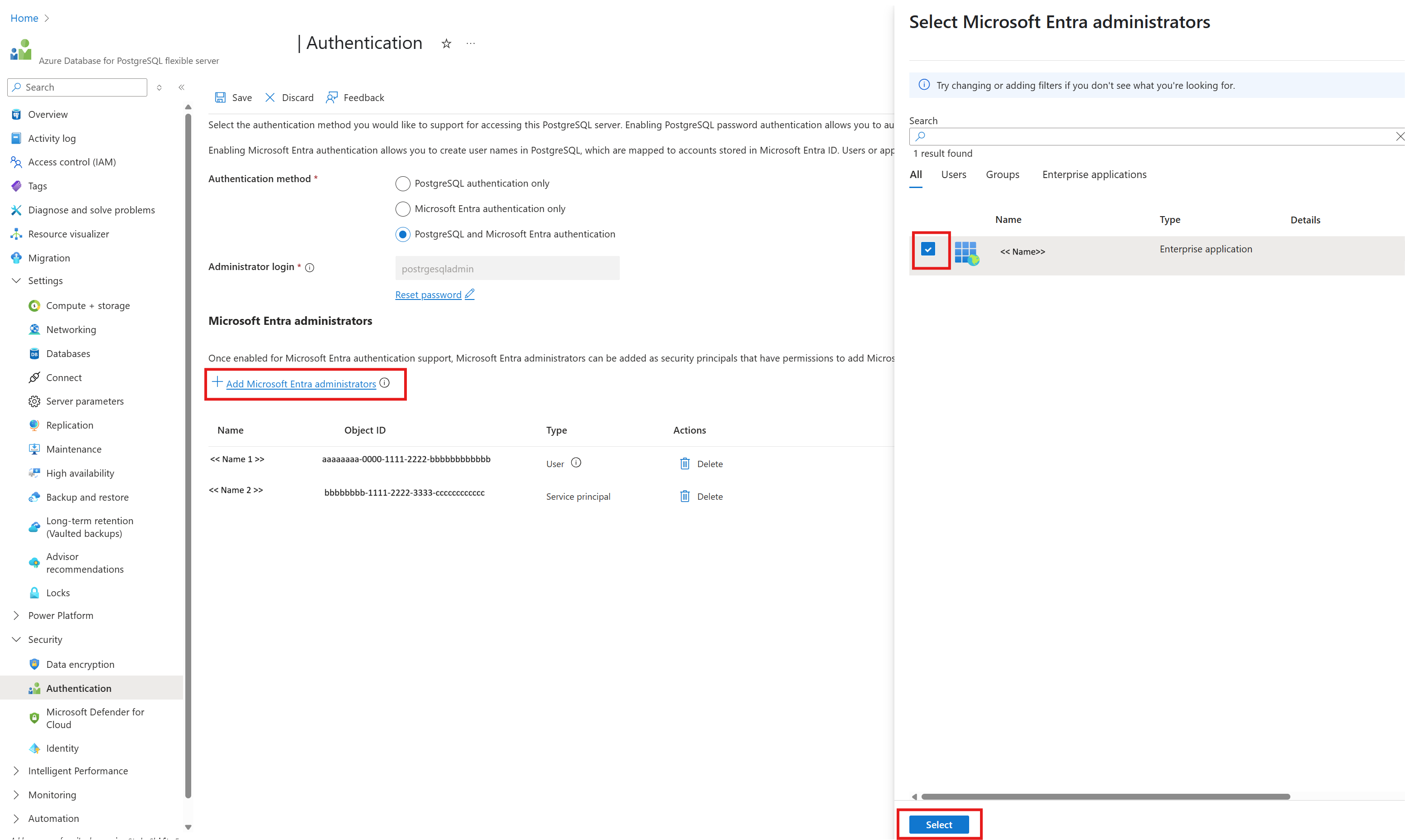Click the Save icon on toolbar
The image size is (1405, 840).
tap(221, 97)
